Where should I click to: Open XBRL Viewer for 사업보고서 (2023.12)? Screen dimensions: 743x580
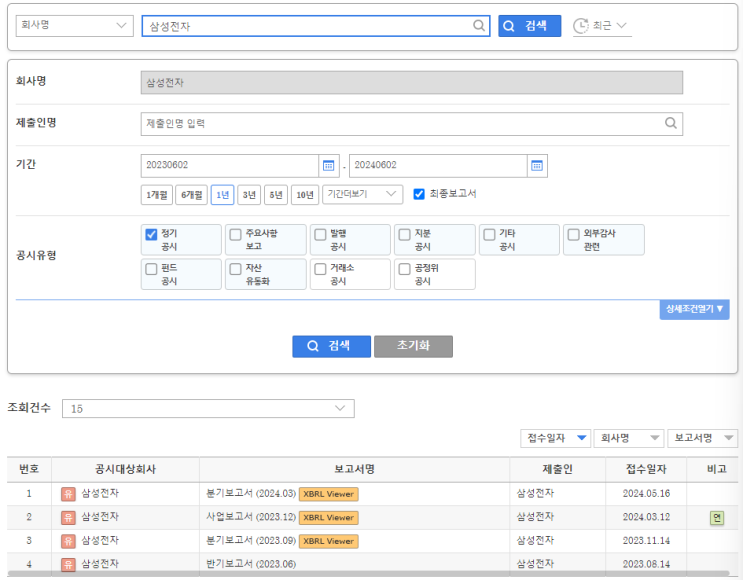[328, 517]
